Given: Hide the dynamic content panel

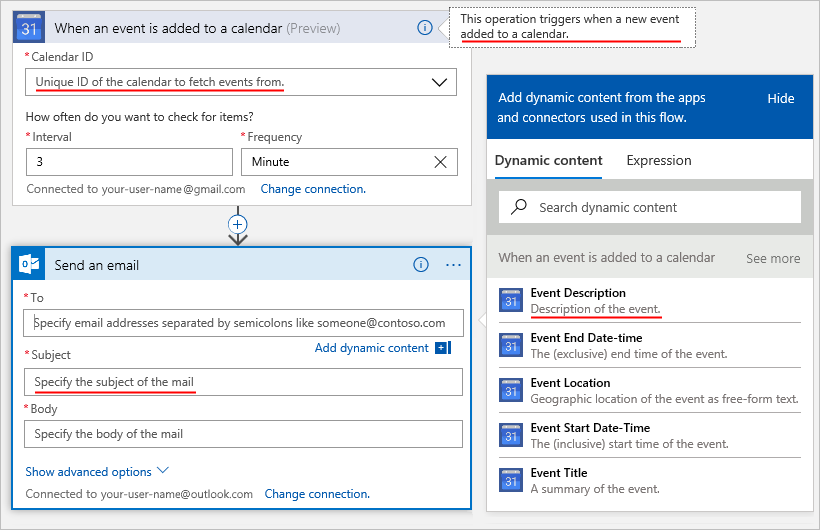Looking at the screenshot, I should [x=781, y=98].
